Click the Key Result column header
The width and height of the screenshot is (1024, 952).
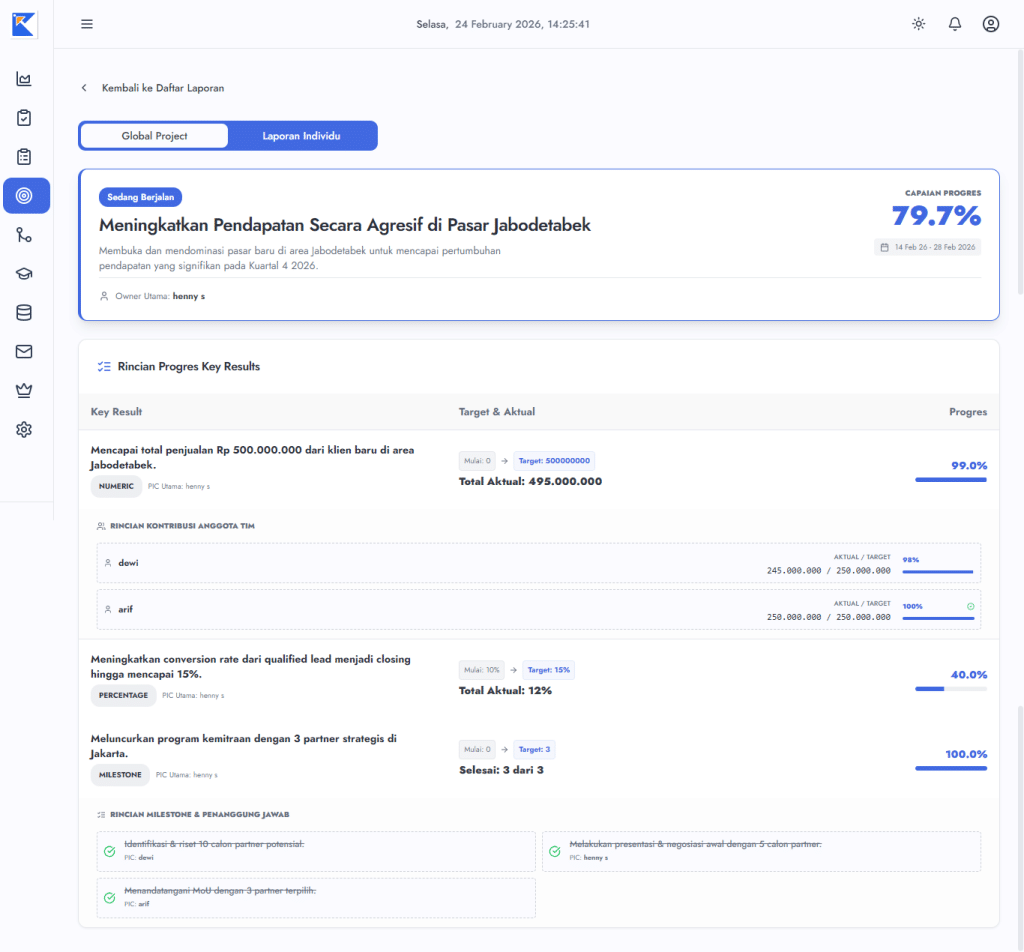click(116, 412)
